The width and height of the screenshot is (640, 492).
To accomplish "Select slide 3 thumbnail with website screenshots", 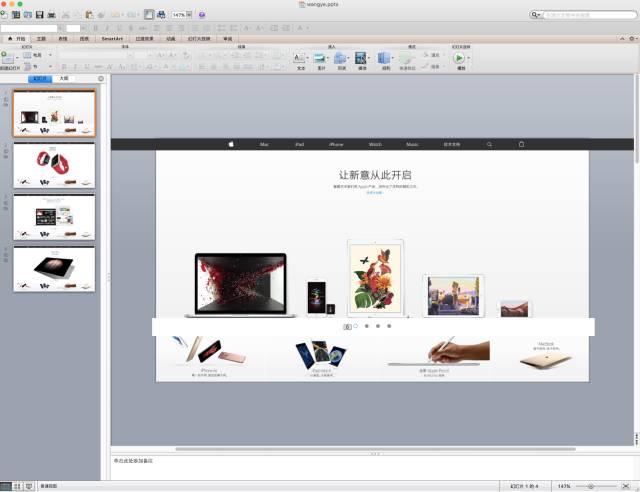I will [54, 217].
